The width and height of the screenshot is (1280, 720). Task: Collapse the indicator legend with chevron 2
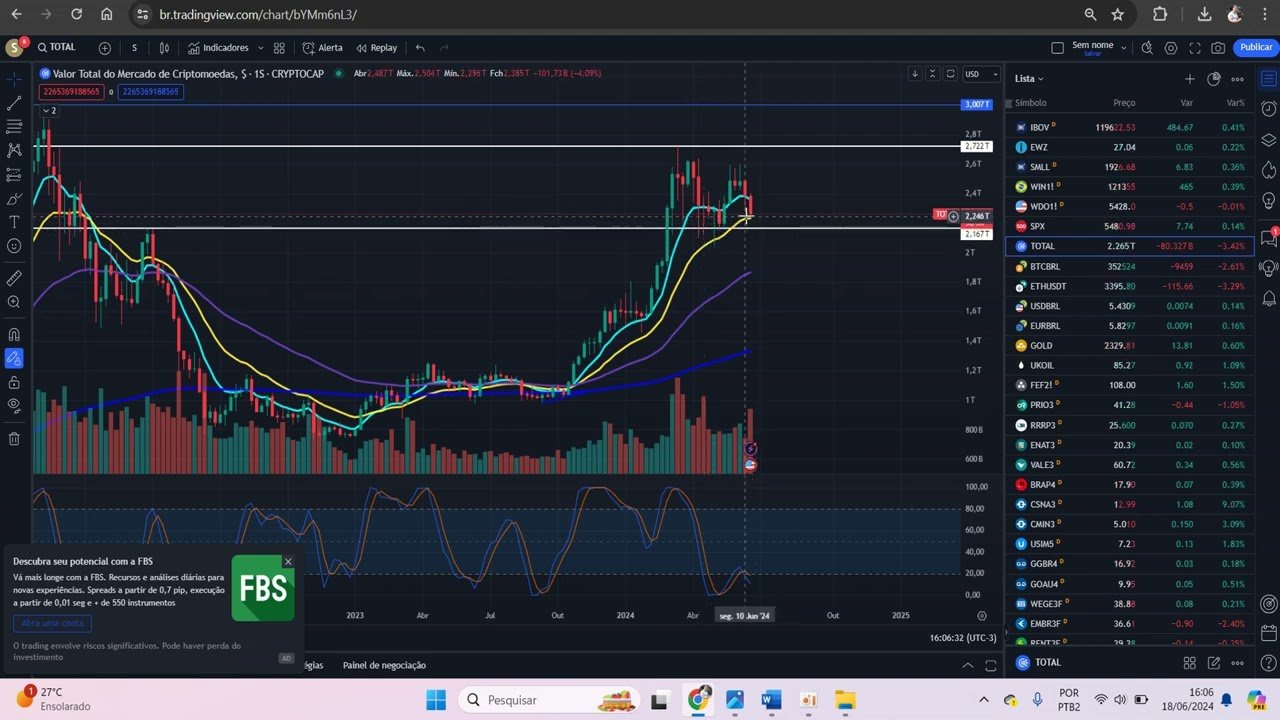pos(48,110)
